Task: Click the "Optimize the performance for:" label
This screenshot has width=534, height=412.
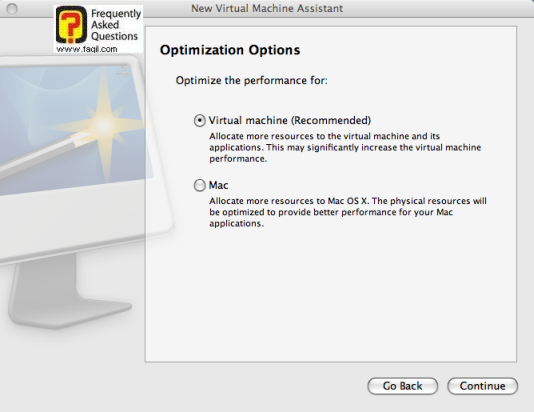Action: coord(251,81)
